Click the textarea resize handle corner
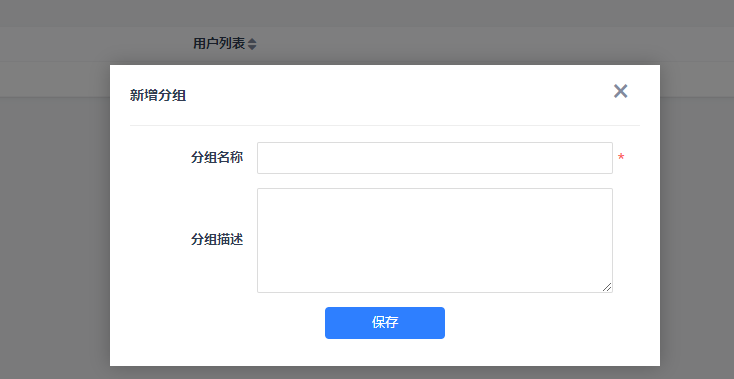Screen dimensions: 734x379 pyautogui.click(x=607, y=287)
